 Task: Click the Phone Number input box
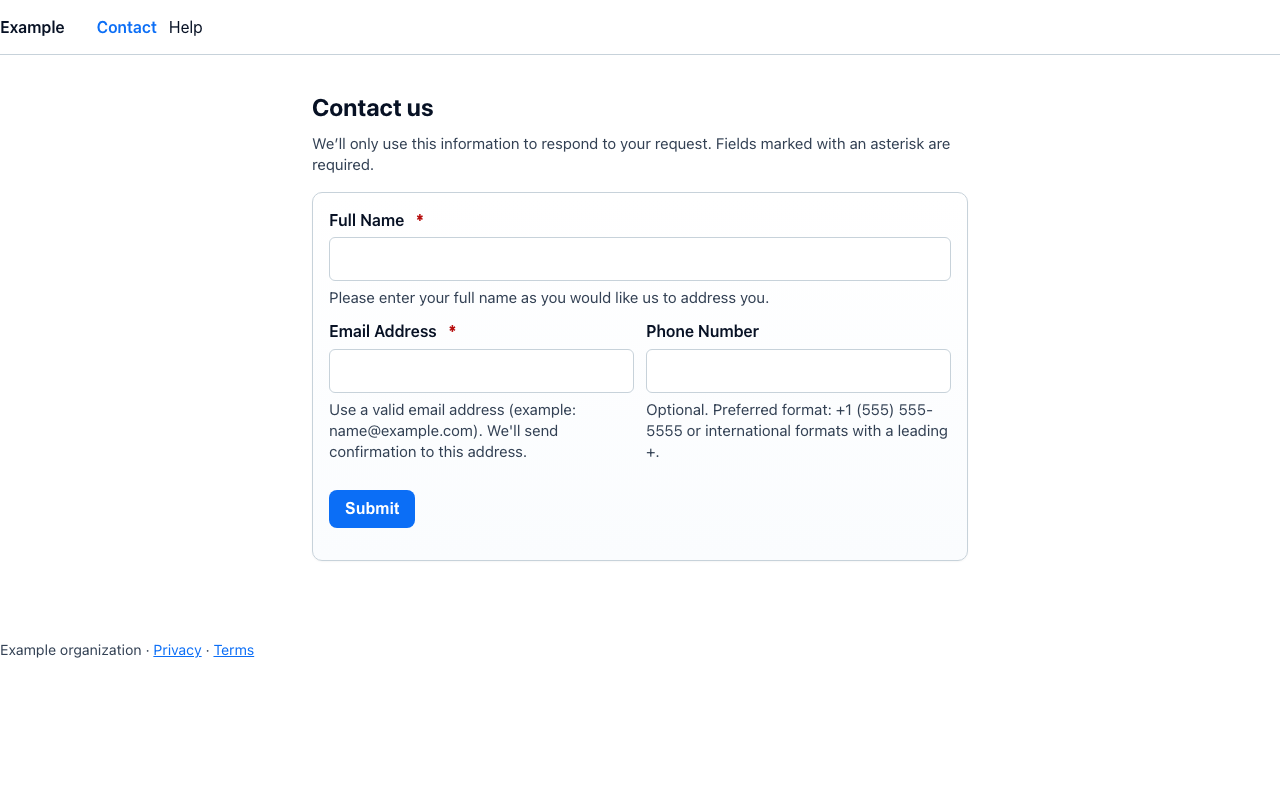pyautogui.click(x=797, y=371)
